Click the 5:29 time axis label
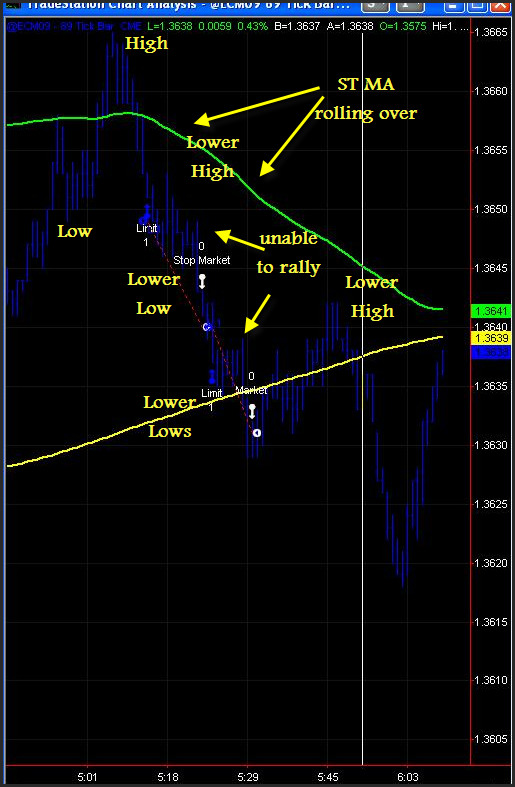Screen dimensions: 515x787 click(x=248, y=777)
